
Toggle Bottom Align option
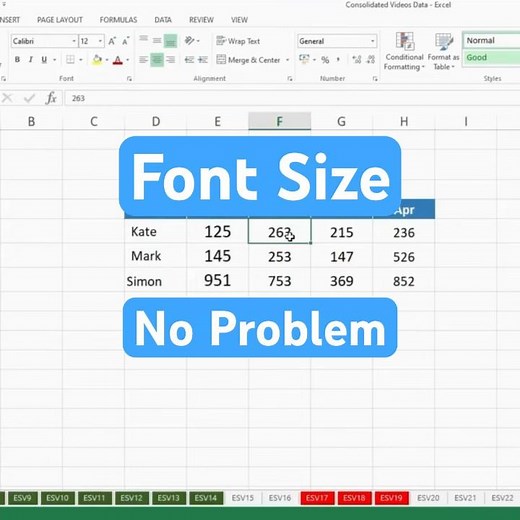pos(170,41)
